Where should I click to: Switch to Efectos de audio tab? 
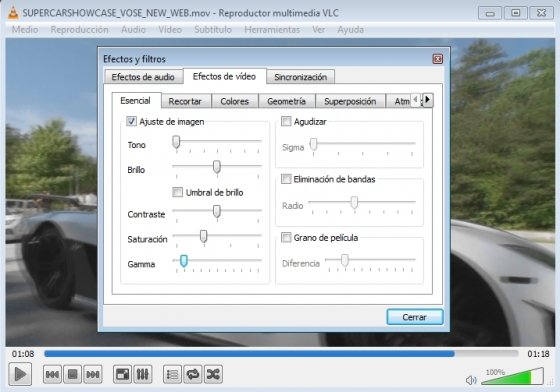point(143,77)
